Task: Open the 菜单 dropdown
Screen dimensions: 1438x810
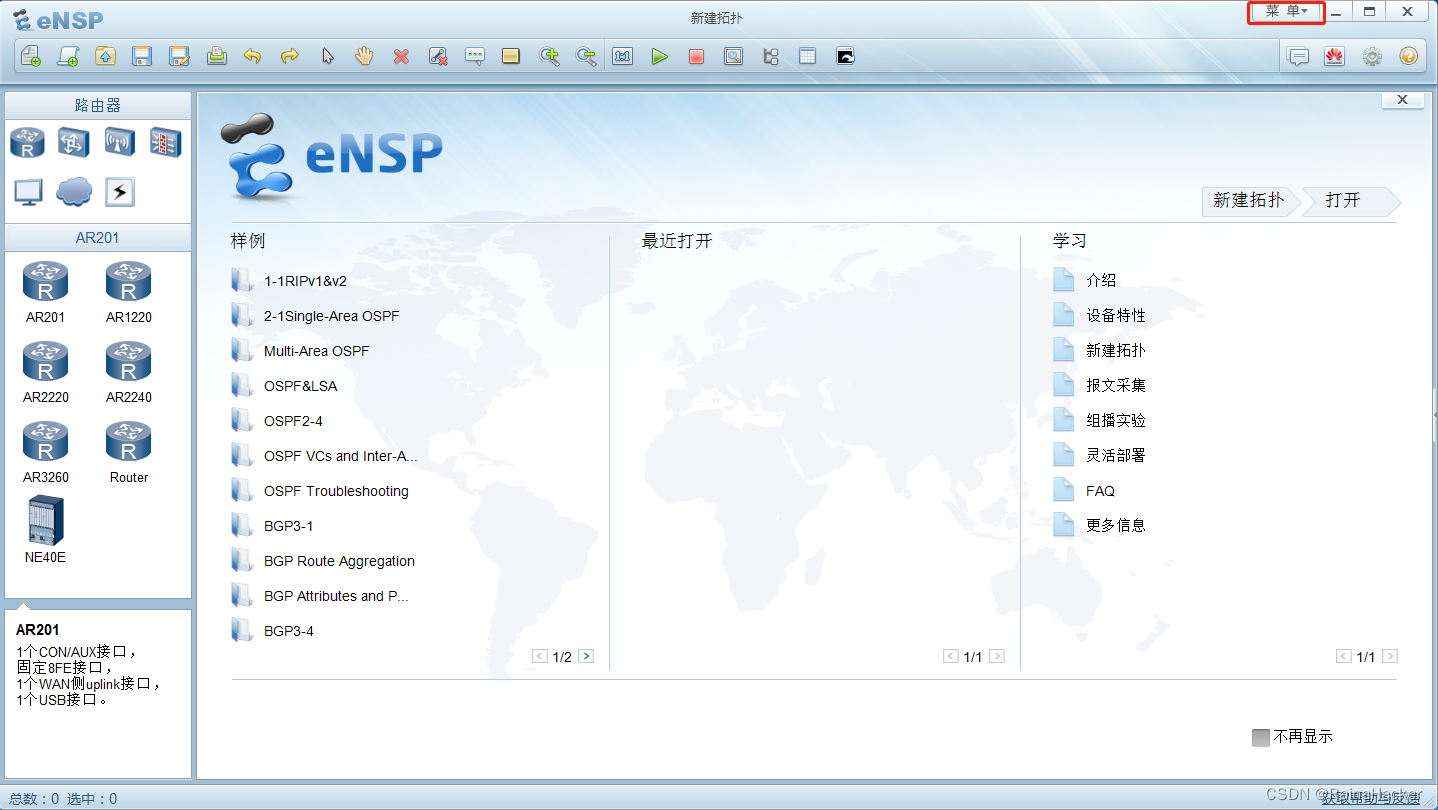Action: point(1286,13)
